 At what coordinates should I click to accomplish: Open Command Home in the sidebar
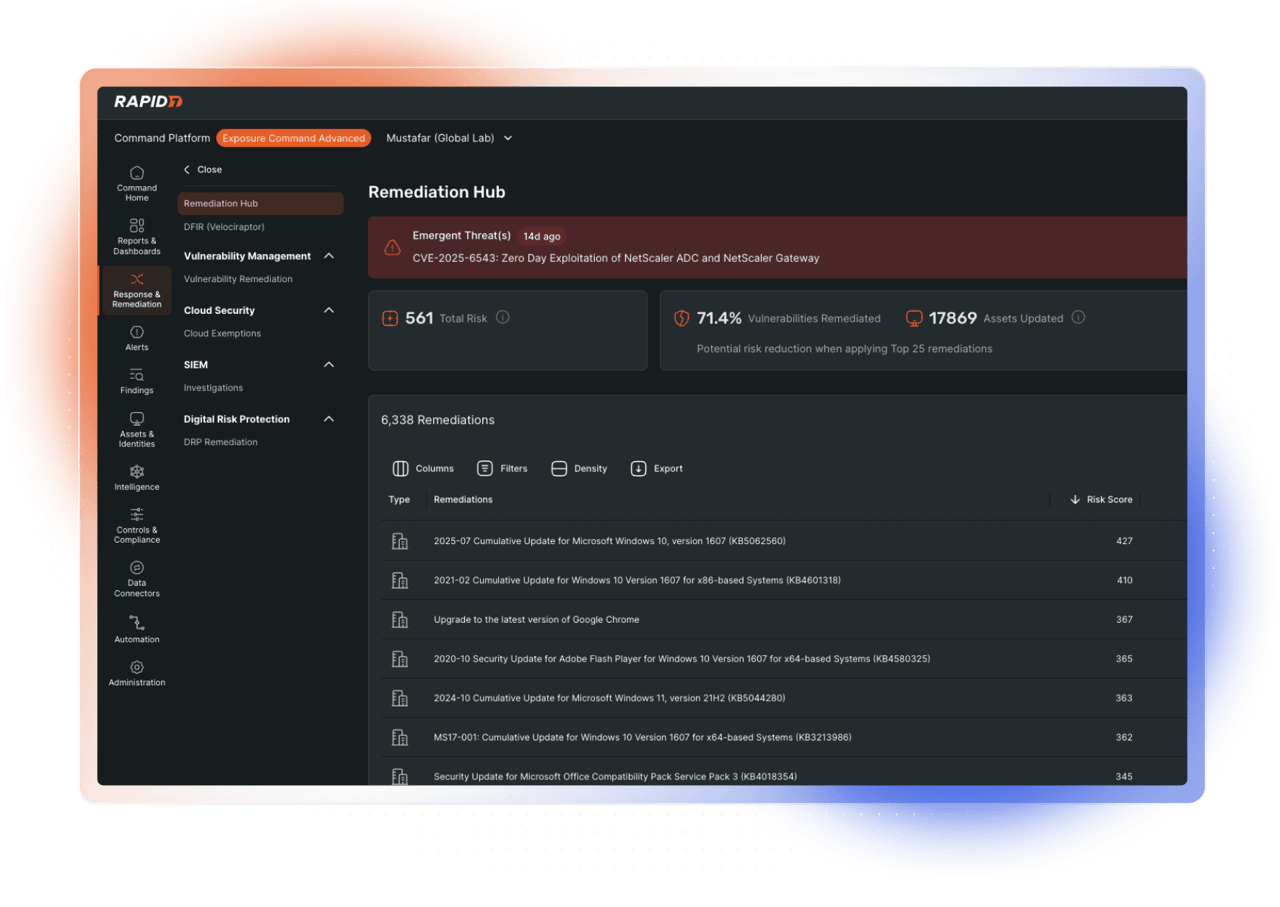(x=137, y=183)
